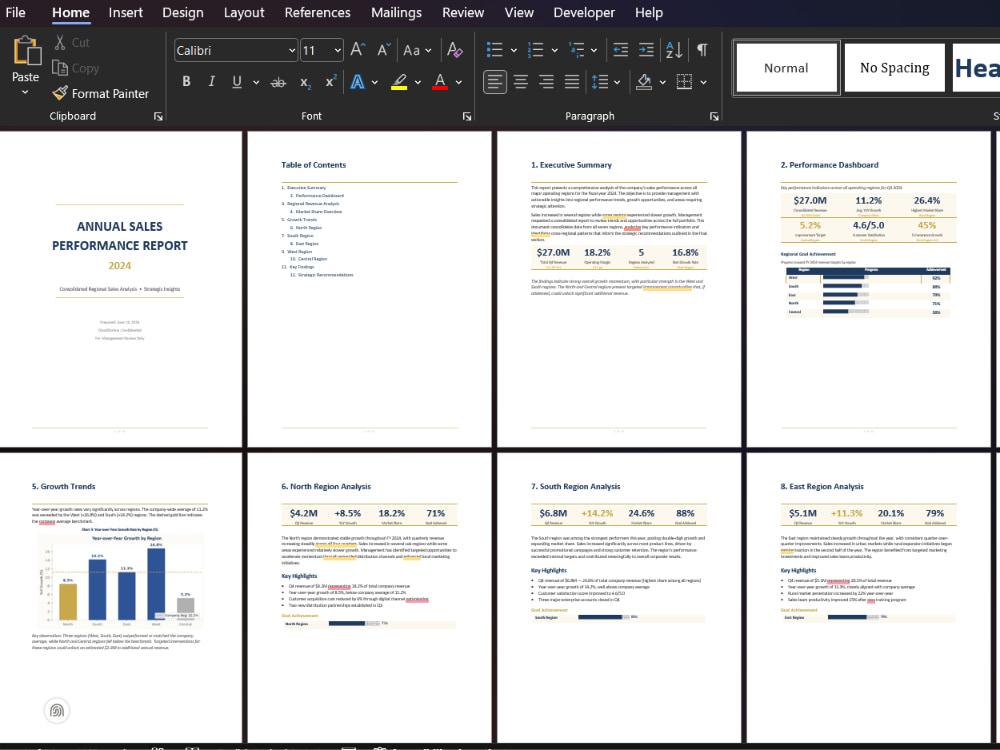
Task: Open the font size dropdown
Action: click(x=337, y=50)
